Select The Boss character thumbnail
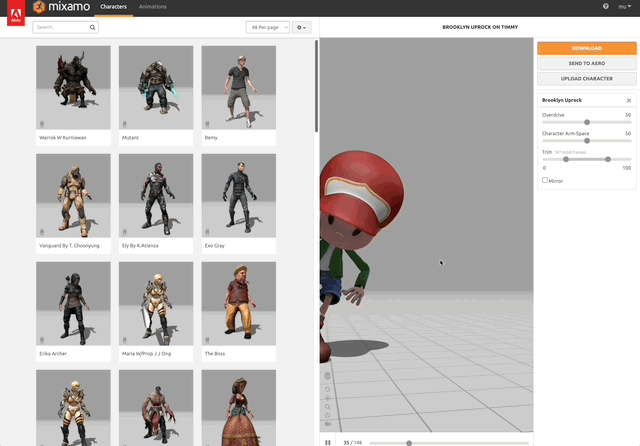This screenshot has height=446, width=640. [239, 304]
